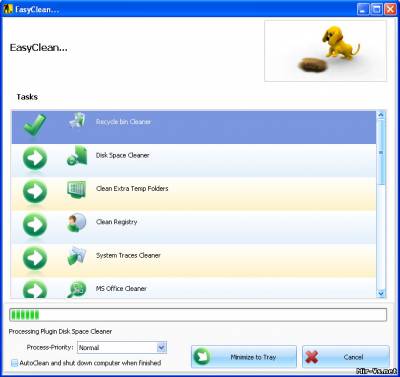Minimize the EasyClean window

tap(363, 9)
